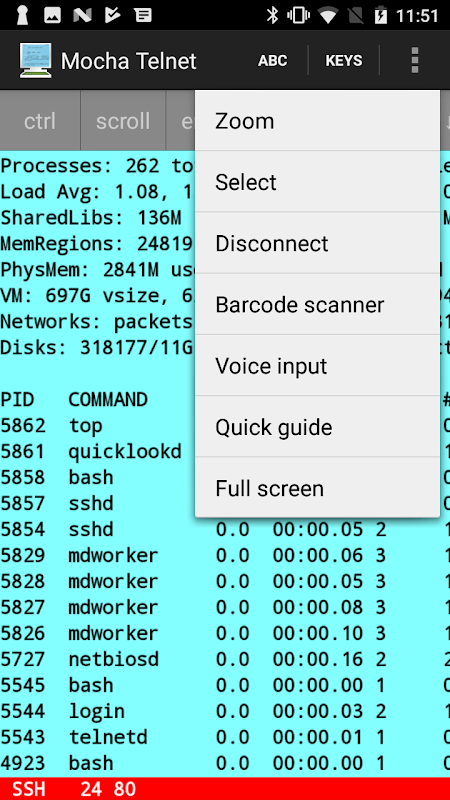The image size is (450, 800).
Task: Open the KEYS function panel
Action: [344, 61]
